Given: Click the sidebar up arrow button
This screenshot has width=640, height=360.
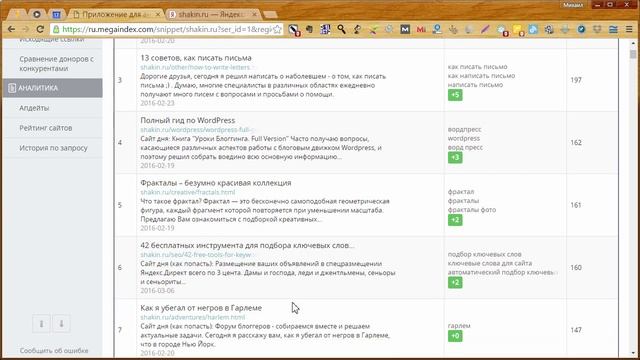Looking at the screenshot, I should 41,324.
